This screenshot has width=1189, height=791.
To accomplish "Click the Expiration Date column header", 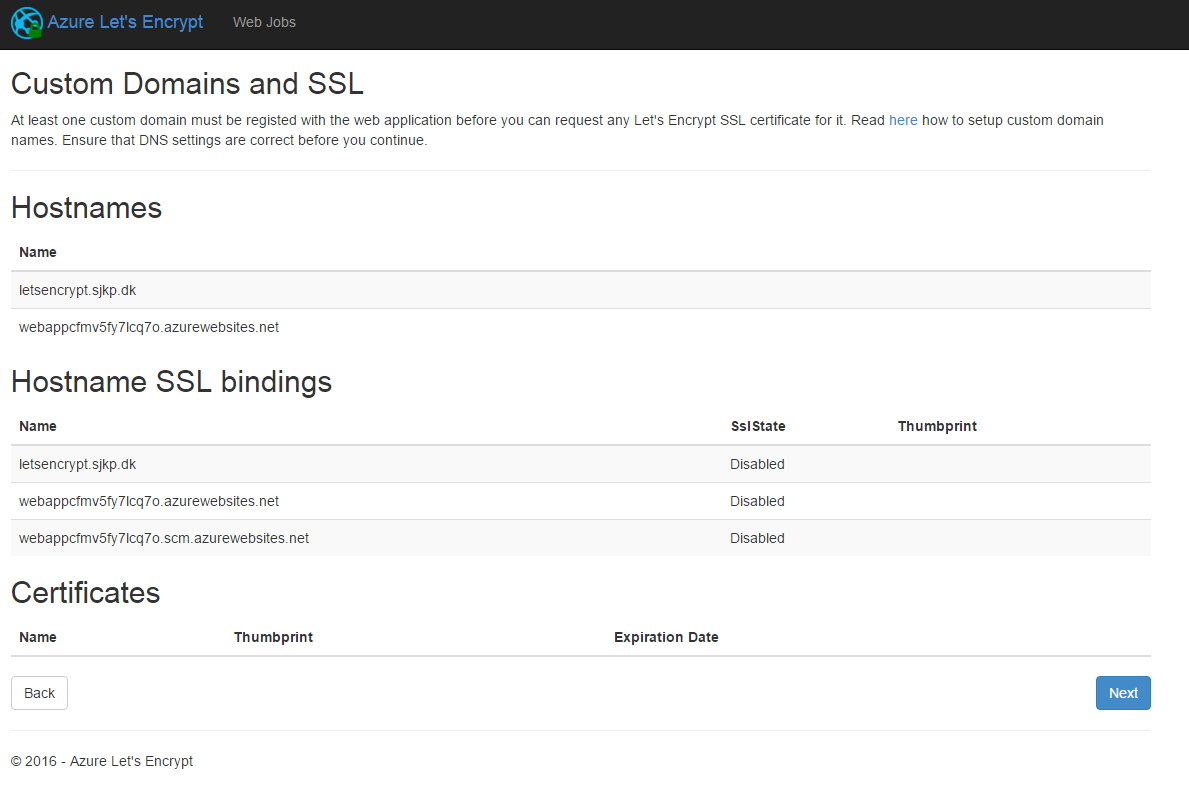I will pos(666,637).
